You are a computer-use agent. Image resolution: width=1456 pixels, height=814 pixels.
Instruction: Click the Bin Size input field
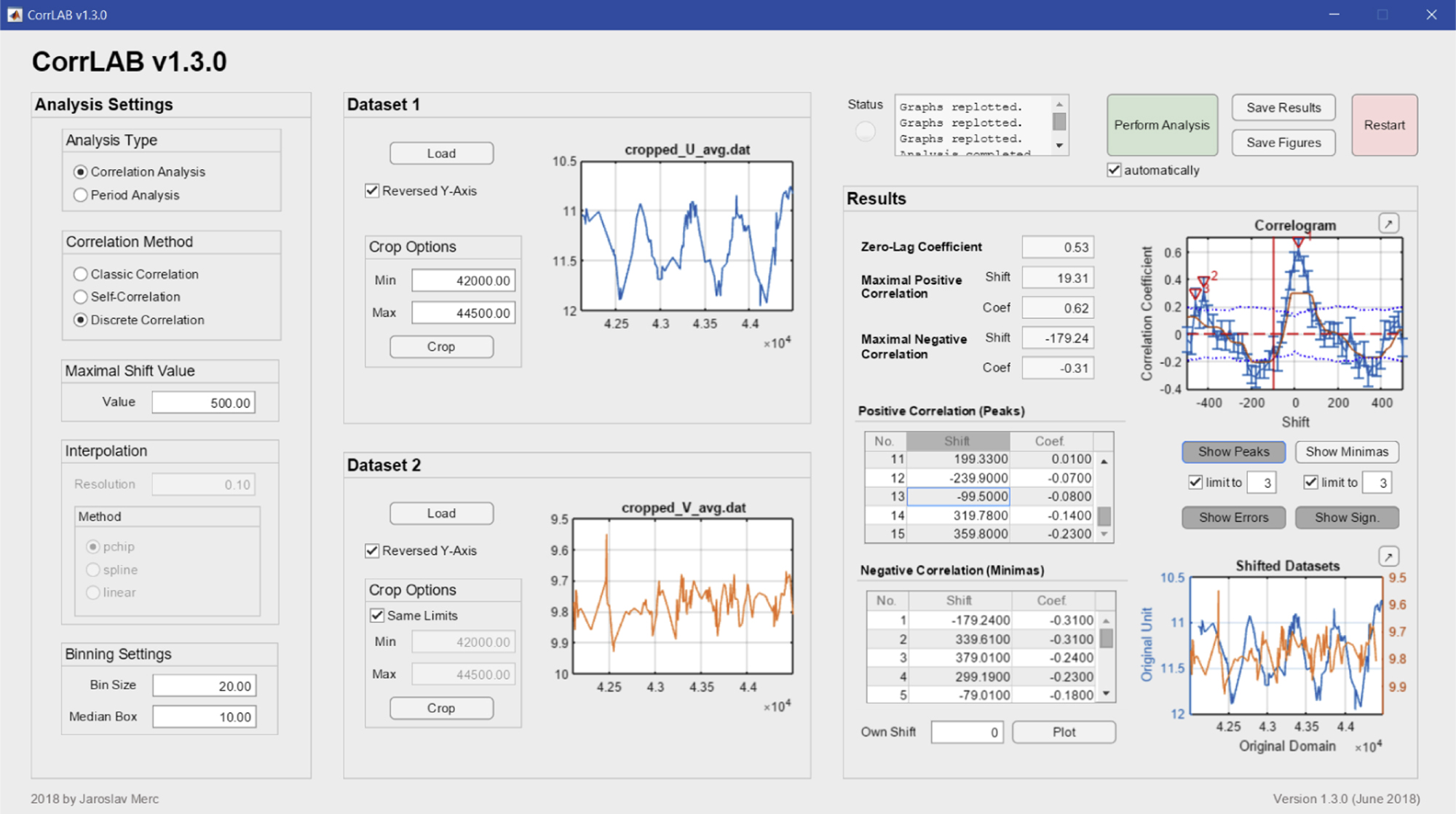(x=204, y=686)
